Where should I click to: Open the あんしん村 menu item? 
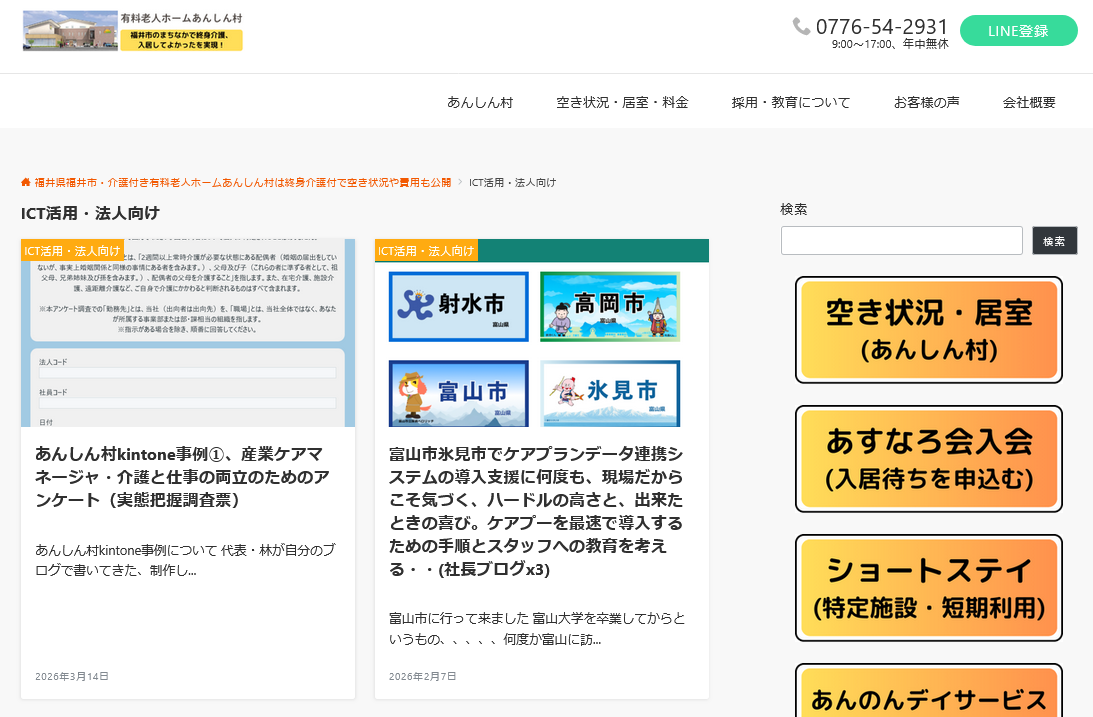(x=480, y=102)
